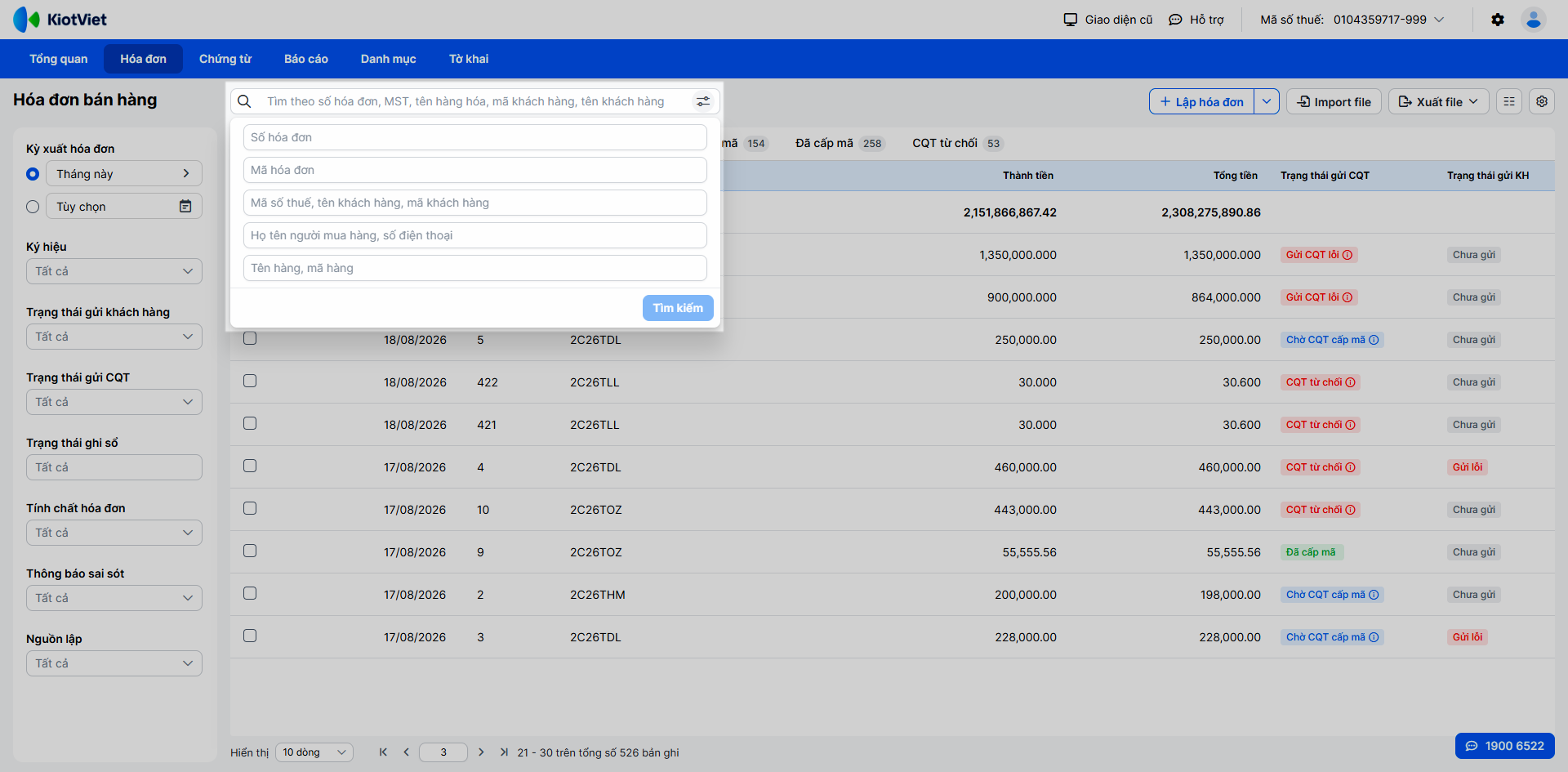
Task: Tick checkbox for invoice 4 of 2C26TDL
Action: [x=250, y=466]
